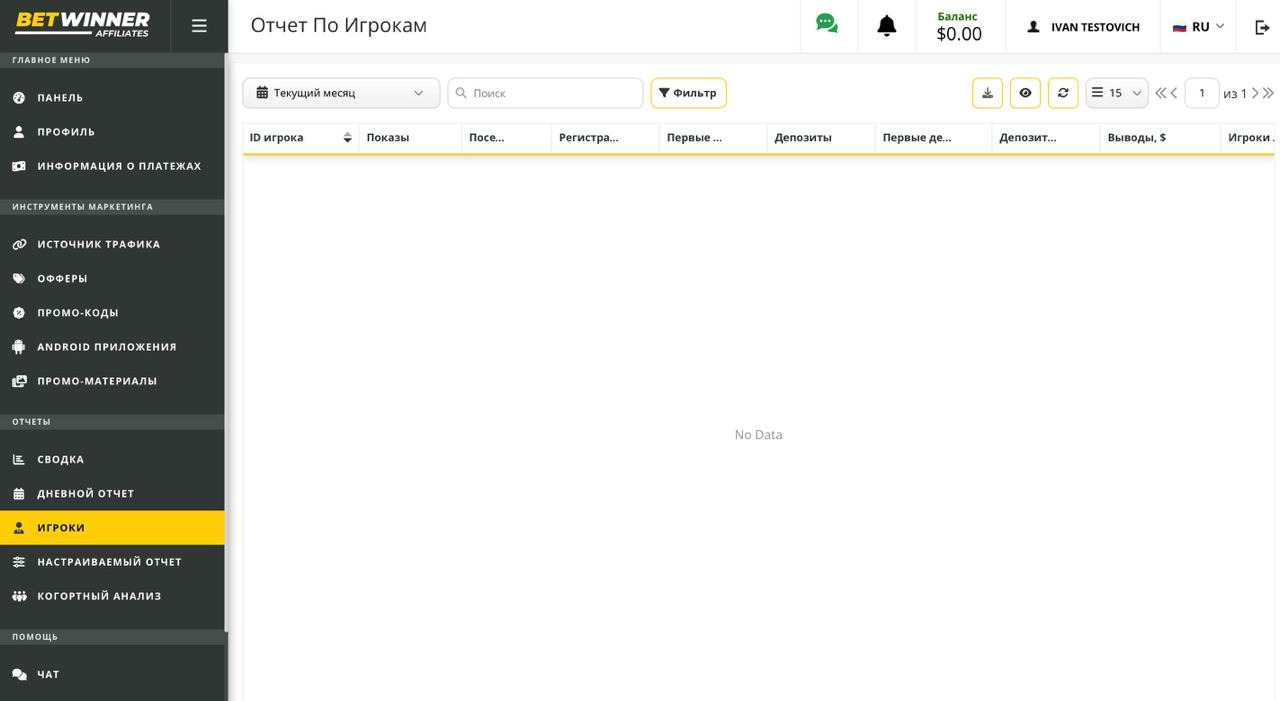Viewport: 1280px width, 701px height.
Task: Open rows per page dropdown showing 15
Action: pyautogui.click(x=1117, y=93)
